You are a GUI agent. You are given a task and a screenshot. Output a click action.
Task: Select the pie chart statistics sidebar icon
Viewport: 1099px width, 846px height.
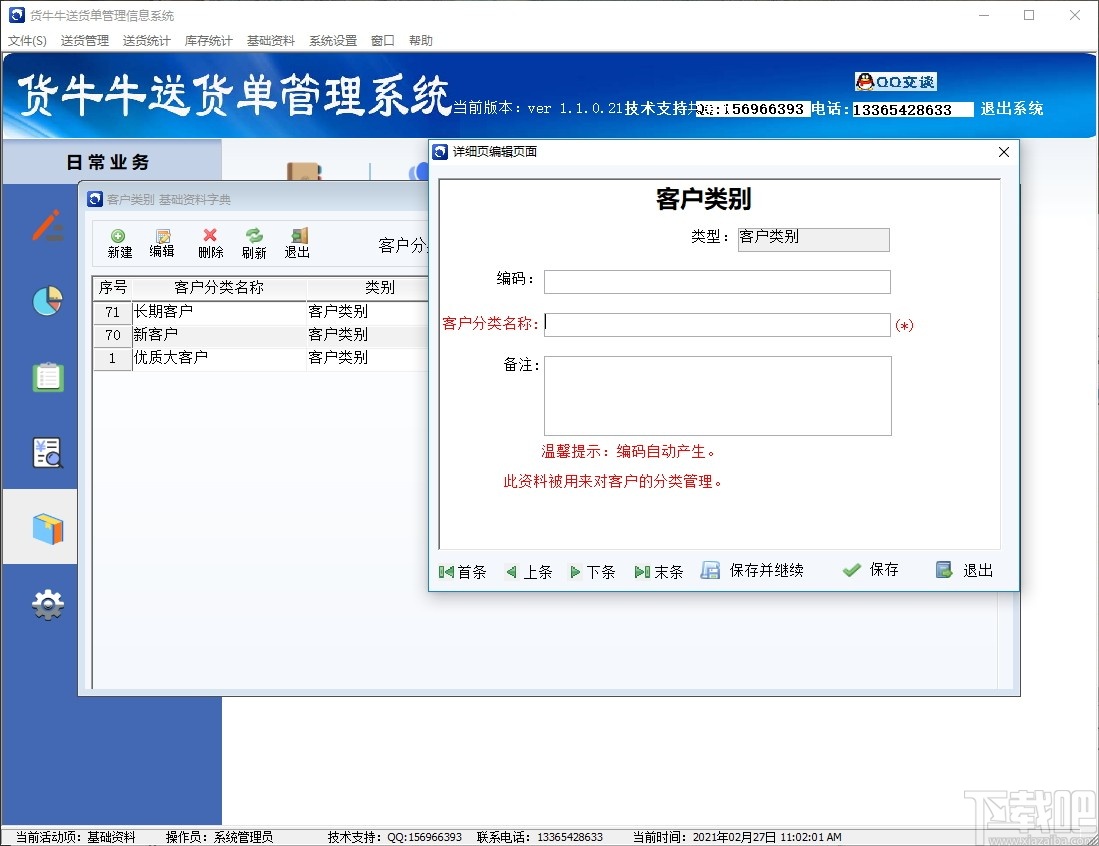click(x=45, y=301)
